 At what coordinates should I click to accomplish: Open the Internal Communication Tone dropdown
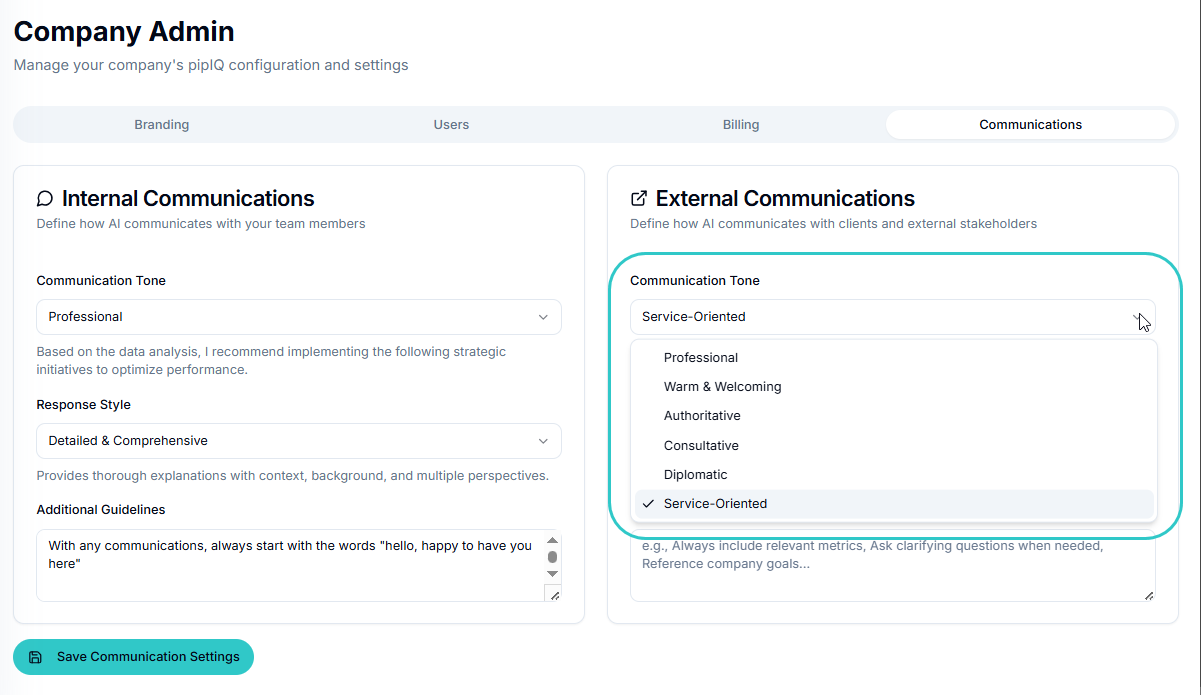(x=299, y=317)
